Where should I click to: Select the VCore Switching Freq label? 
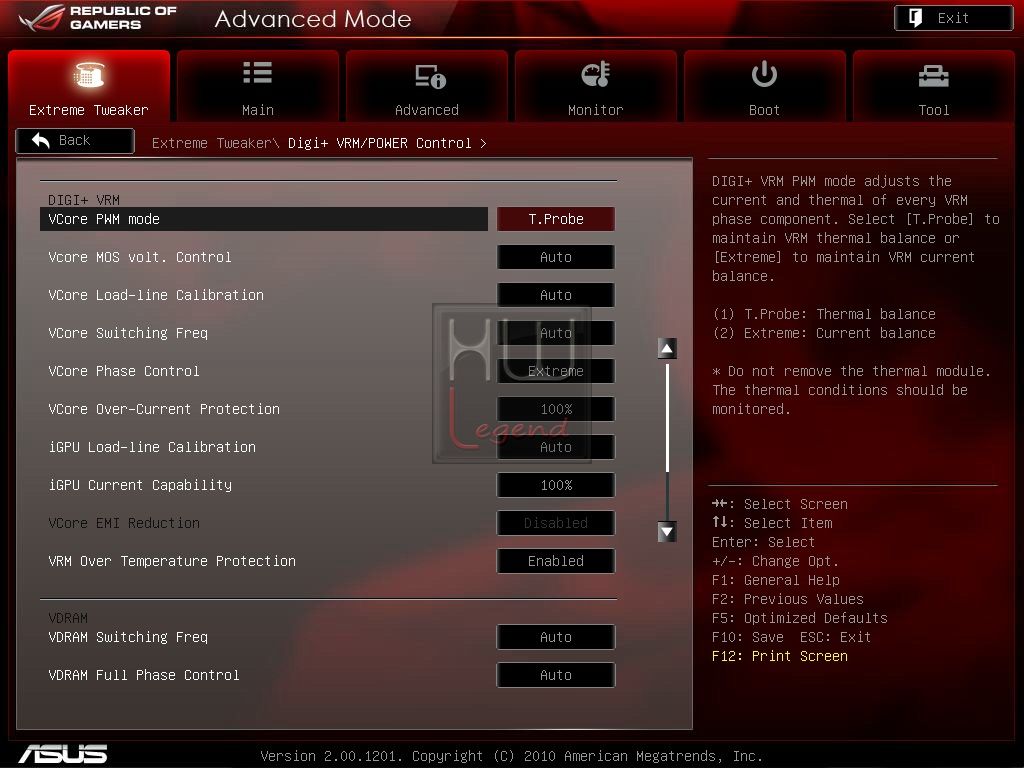[128, 333]
